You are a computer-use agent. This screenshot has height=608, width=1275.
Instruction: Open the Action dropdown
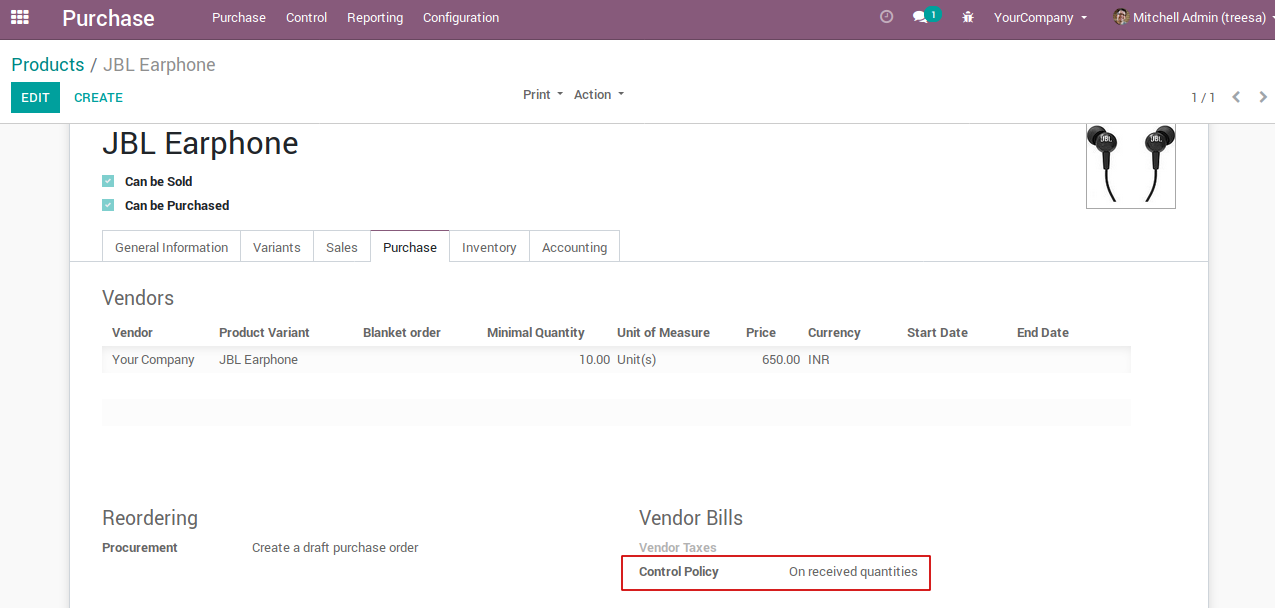click(599, 94)
